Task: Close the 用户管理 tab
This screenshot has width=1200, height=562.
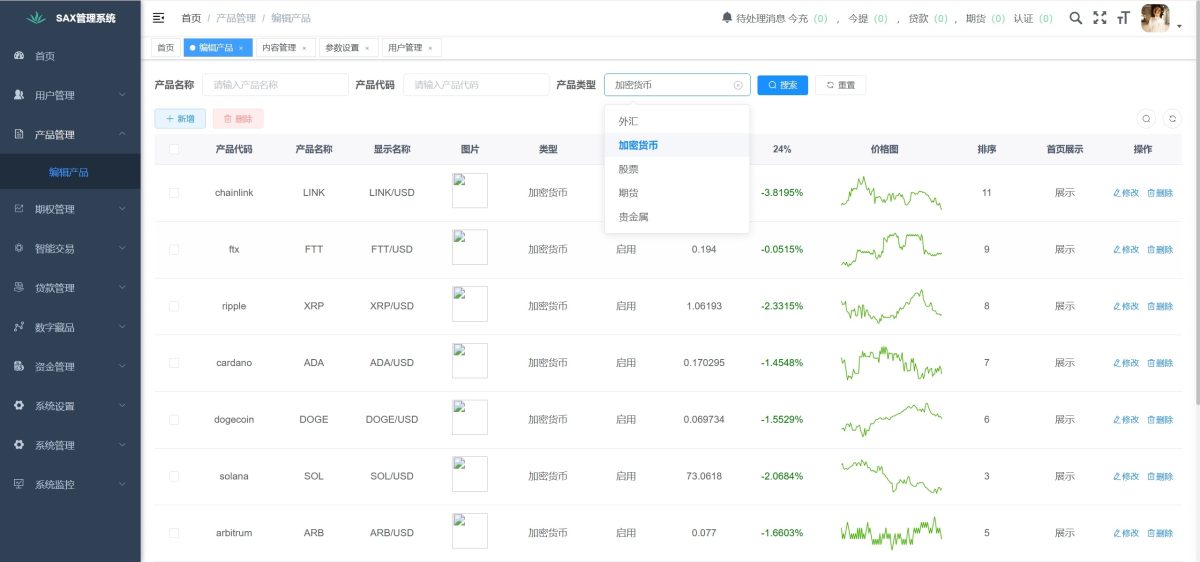Action: click(x=430, y=48)
